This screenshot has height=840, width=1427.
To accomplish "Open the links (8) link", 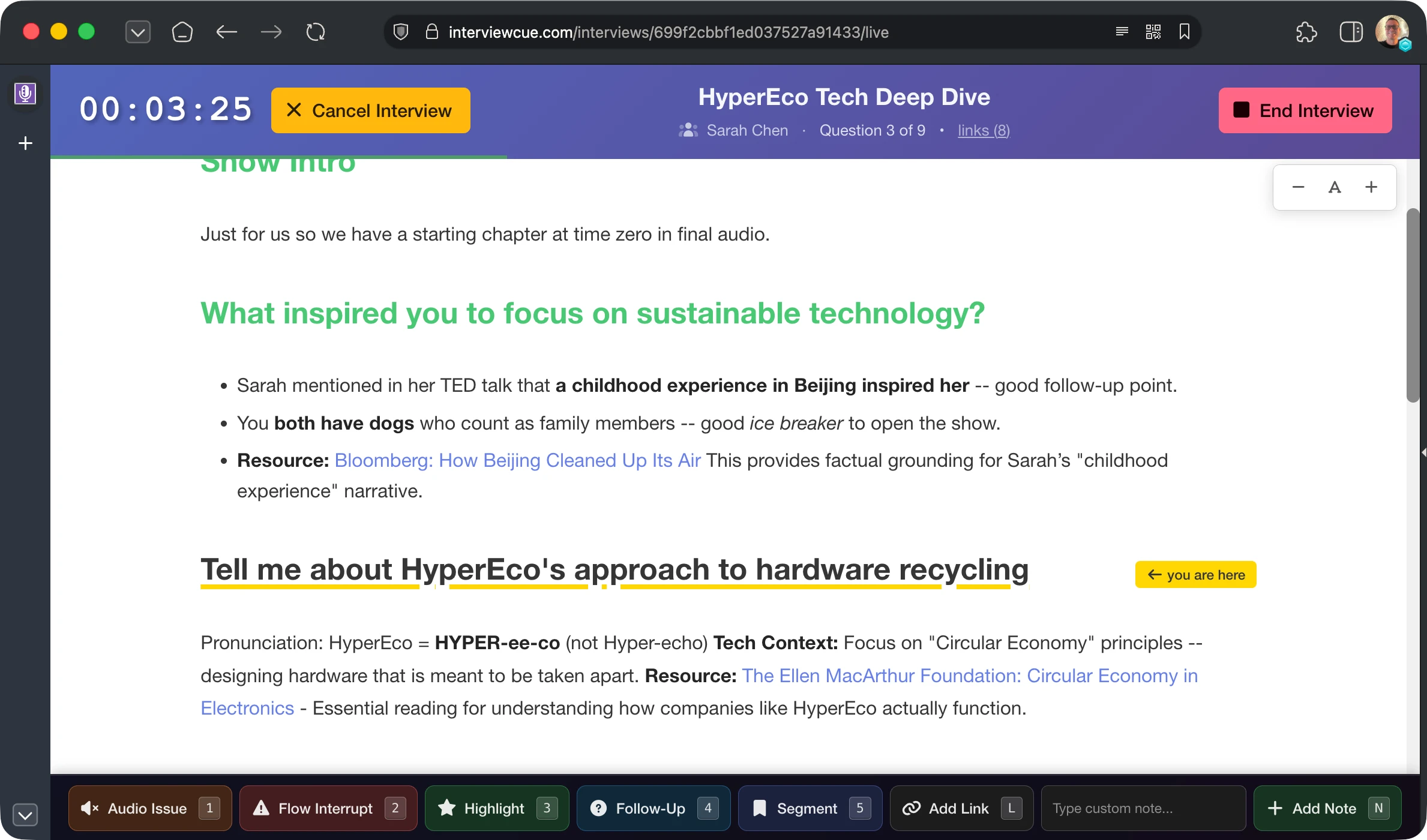I will coord(984,130).
